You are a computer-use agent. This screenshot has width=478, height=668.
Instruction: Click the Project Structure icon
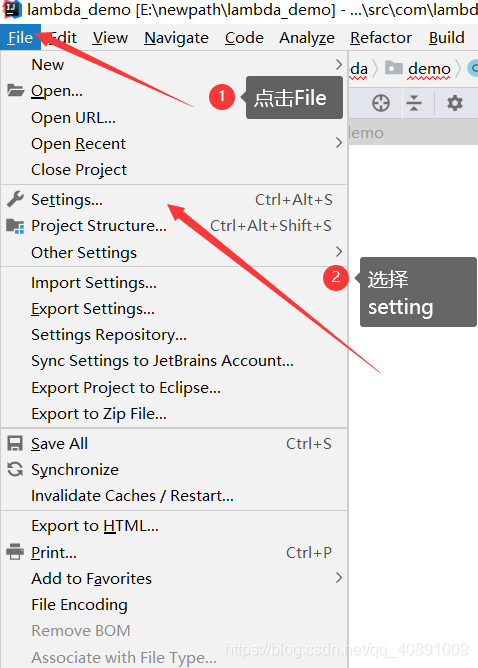point(15,226)
